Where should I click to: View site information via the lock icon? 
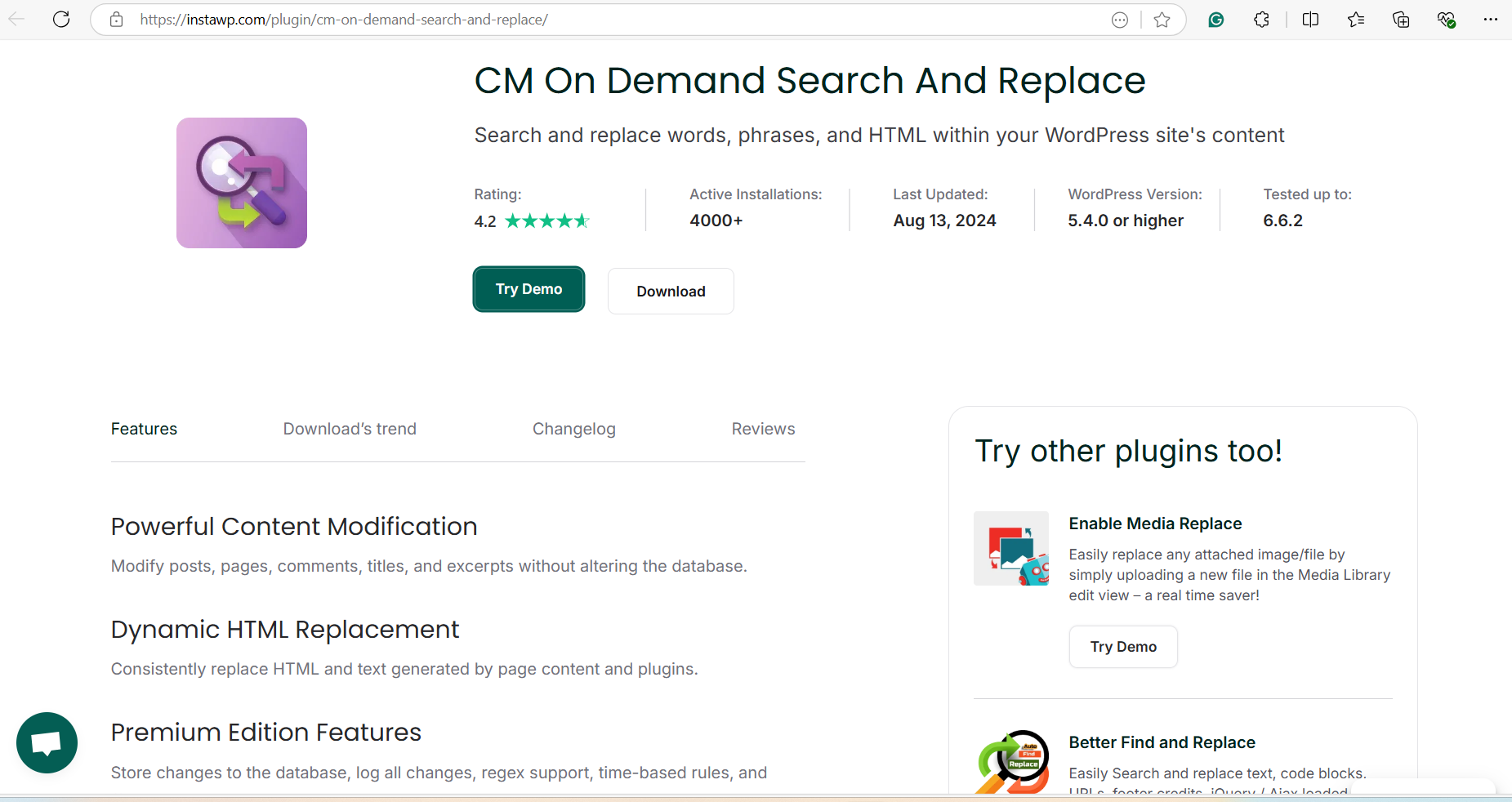(116, 20)
